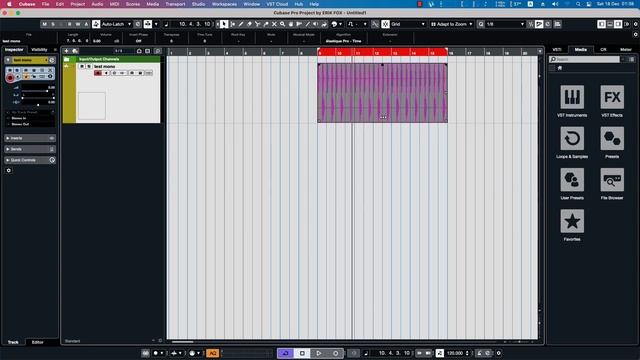Open the File Browser tile

click(x=612, y=180)
